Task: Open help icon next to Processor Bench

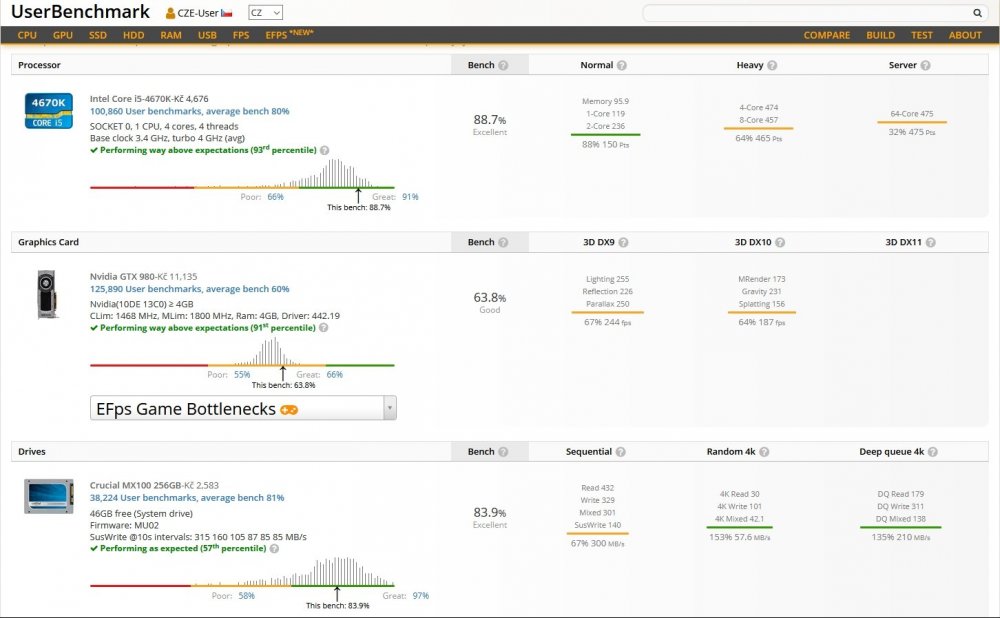Action: coord(503,65)
